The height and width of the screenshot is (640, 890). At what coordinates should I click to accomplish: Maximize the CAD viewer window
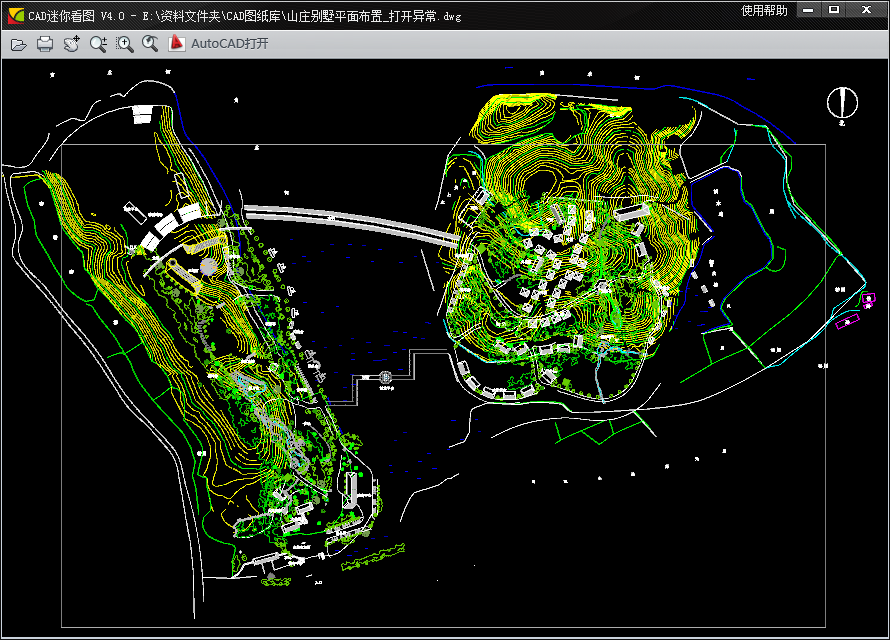coord(834,10)
